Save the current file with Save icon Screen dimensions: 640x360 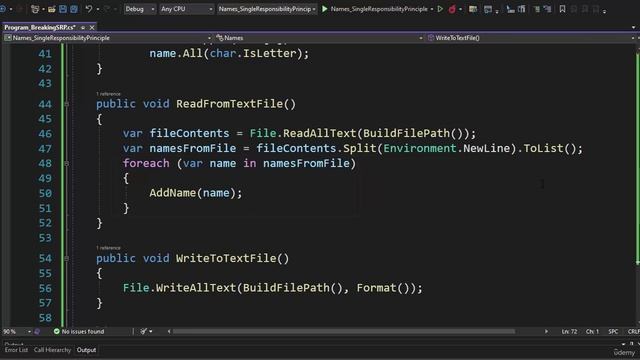pos(63,9)
